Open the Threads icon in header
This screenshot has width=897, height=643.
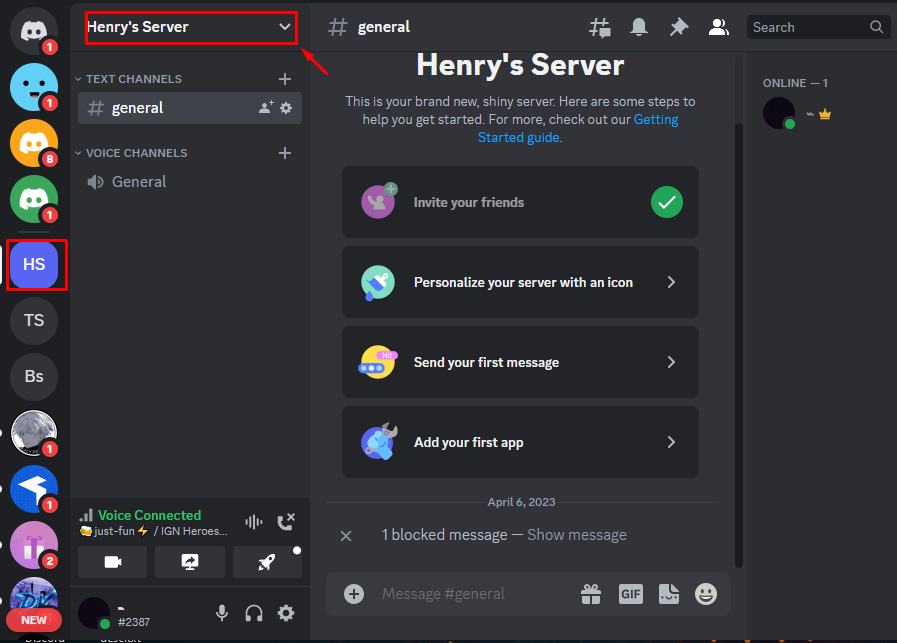600,27
